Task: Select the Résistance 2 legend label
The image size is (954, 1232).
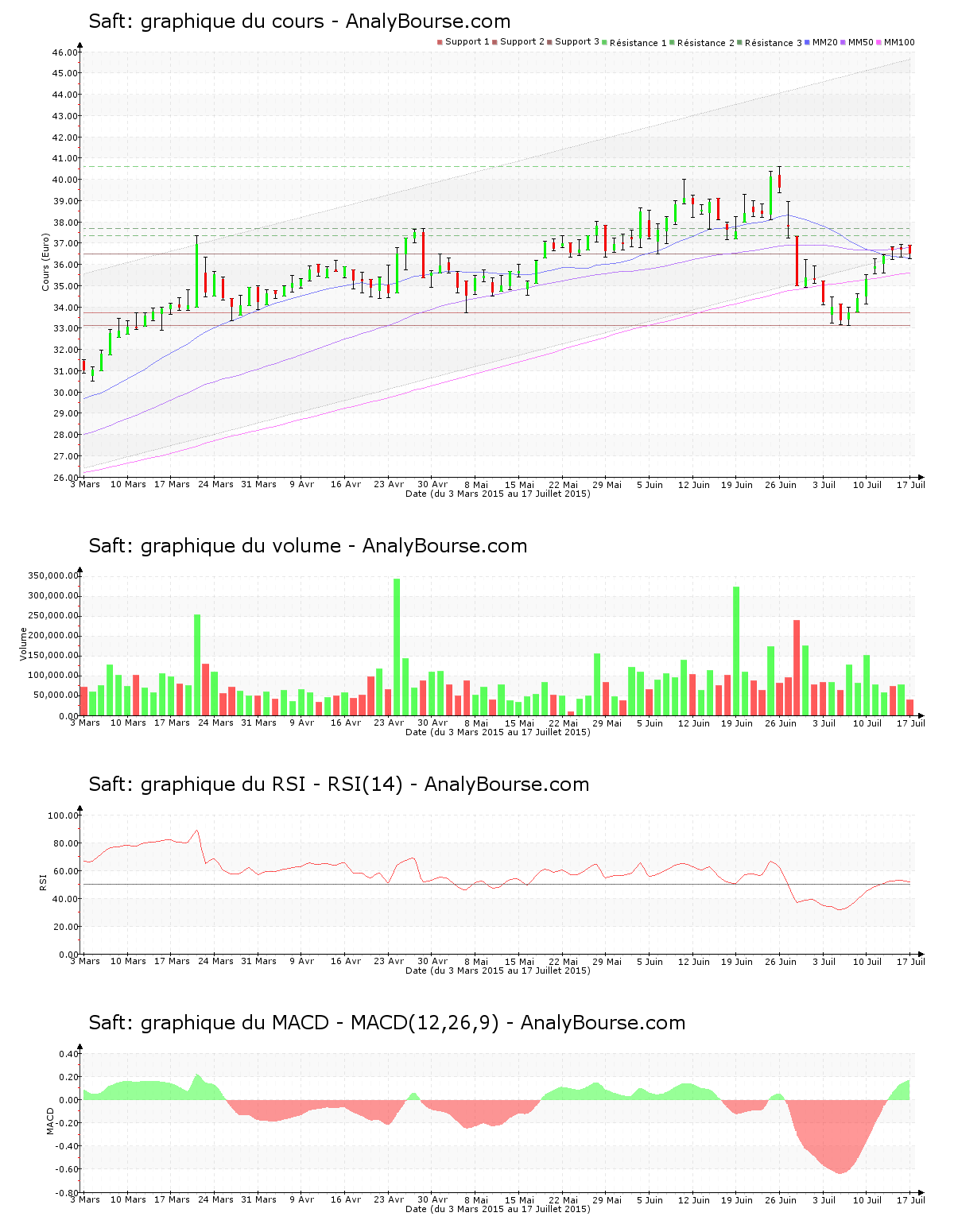Action: pos(706,43)
